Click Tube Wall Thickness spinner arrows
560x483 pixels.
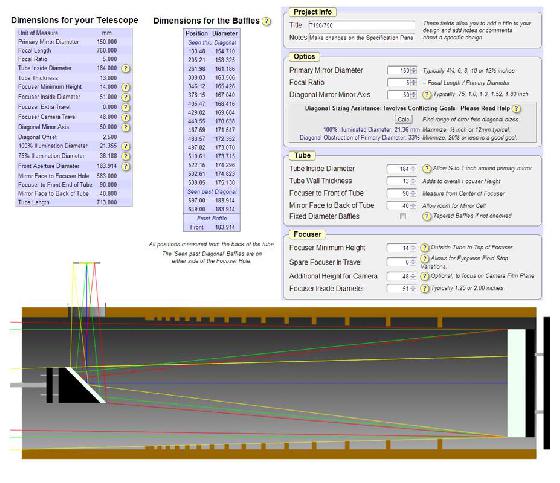413,181
